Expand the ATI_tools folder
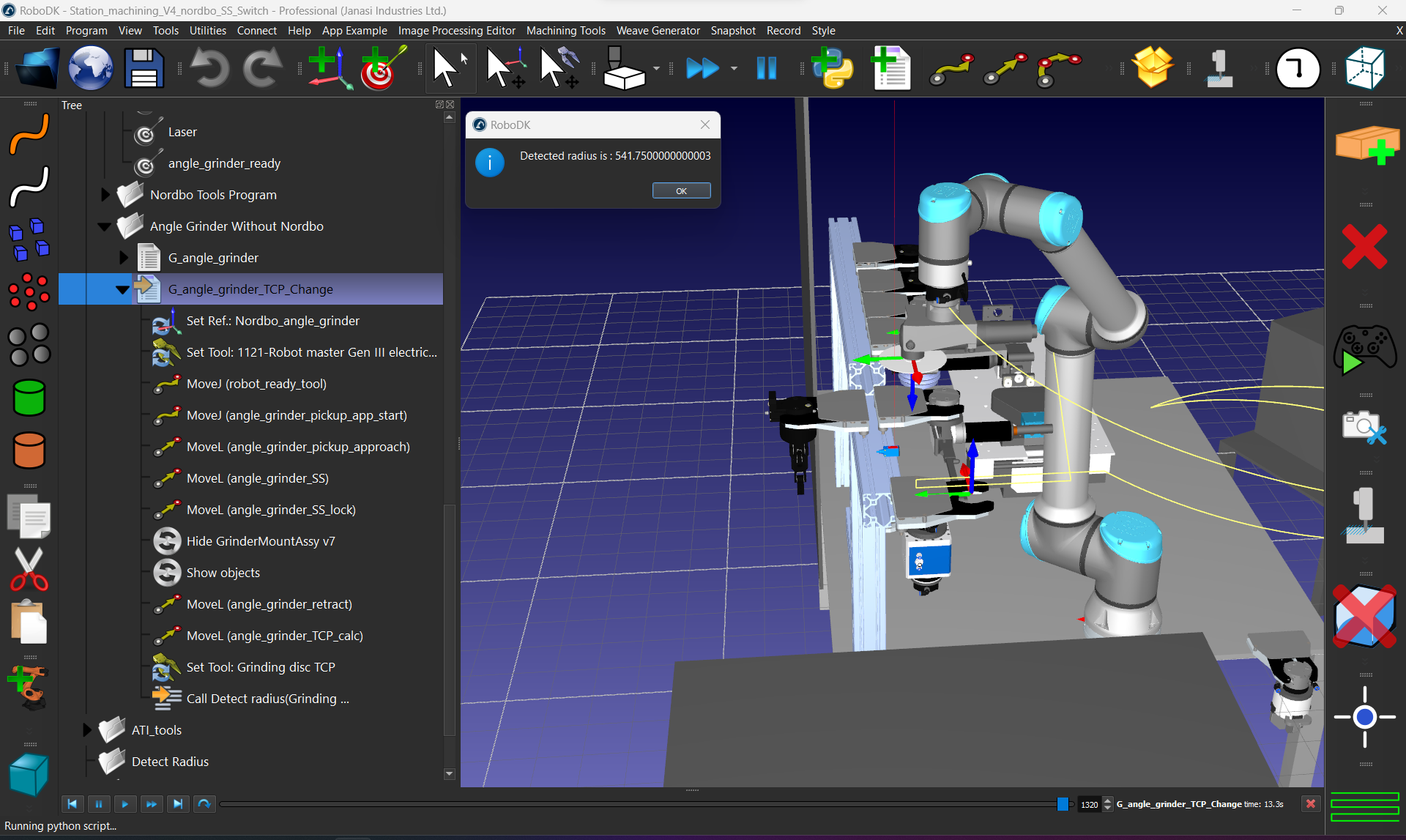 coord(86,730)
